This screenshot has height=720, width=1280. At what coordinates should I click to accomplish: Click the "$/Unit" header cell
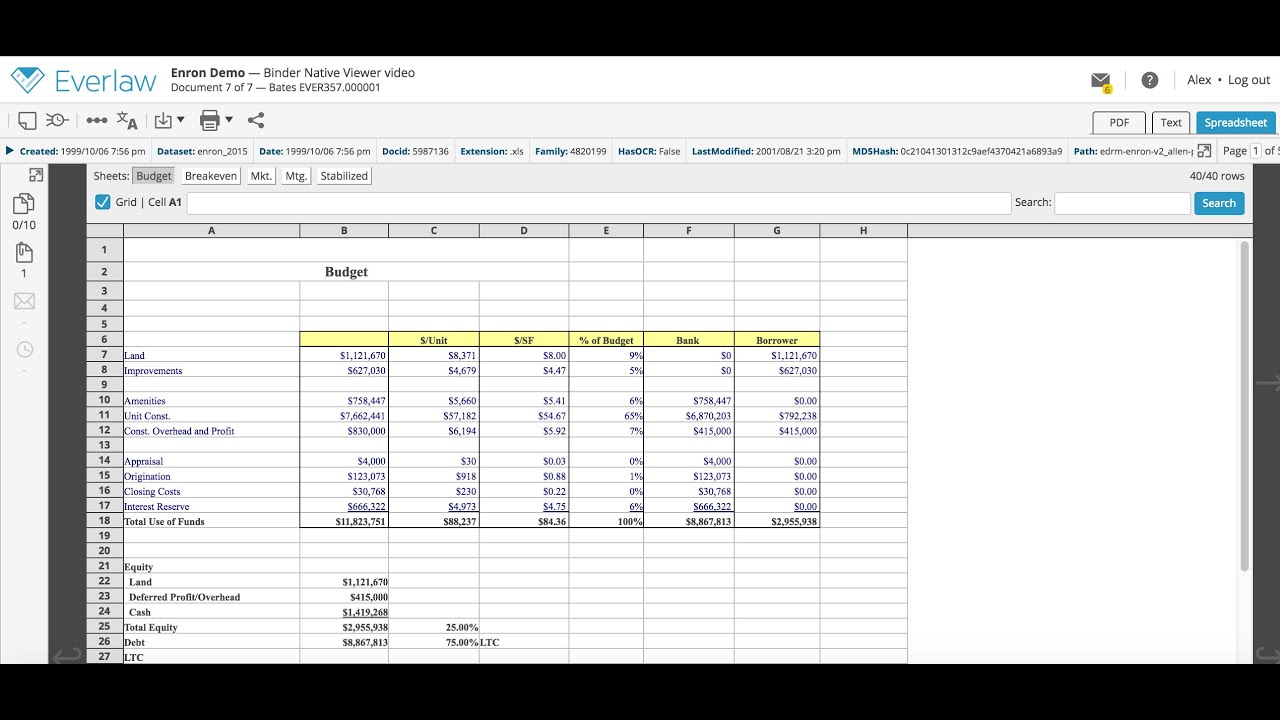[434, 340]
